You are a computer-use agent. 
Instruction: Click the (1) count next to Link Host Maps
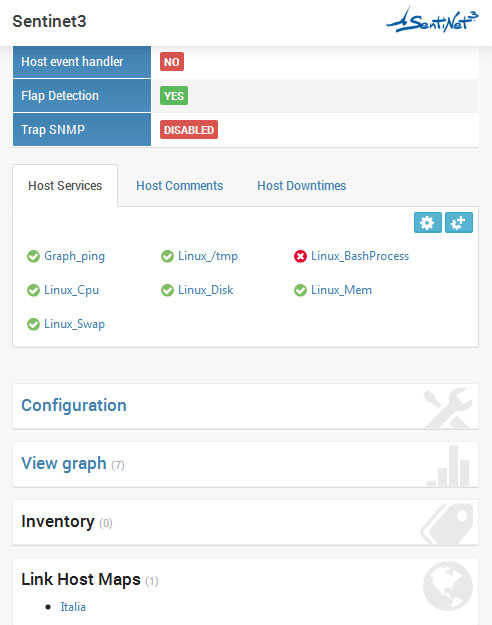pyautogui.click(x=152, y=581)
